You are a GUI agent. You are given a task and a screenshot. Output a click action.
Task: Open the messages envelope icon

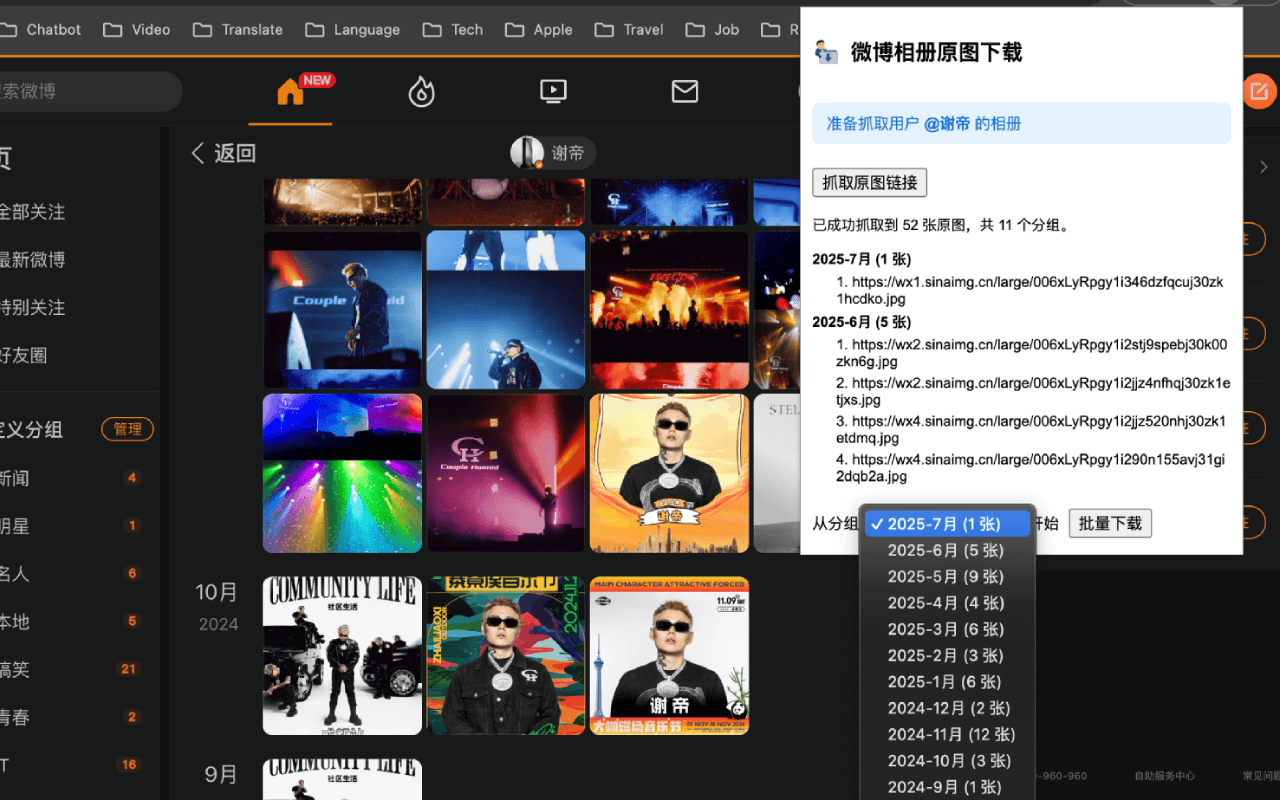pos(685,91)
